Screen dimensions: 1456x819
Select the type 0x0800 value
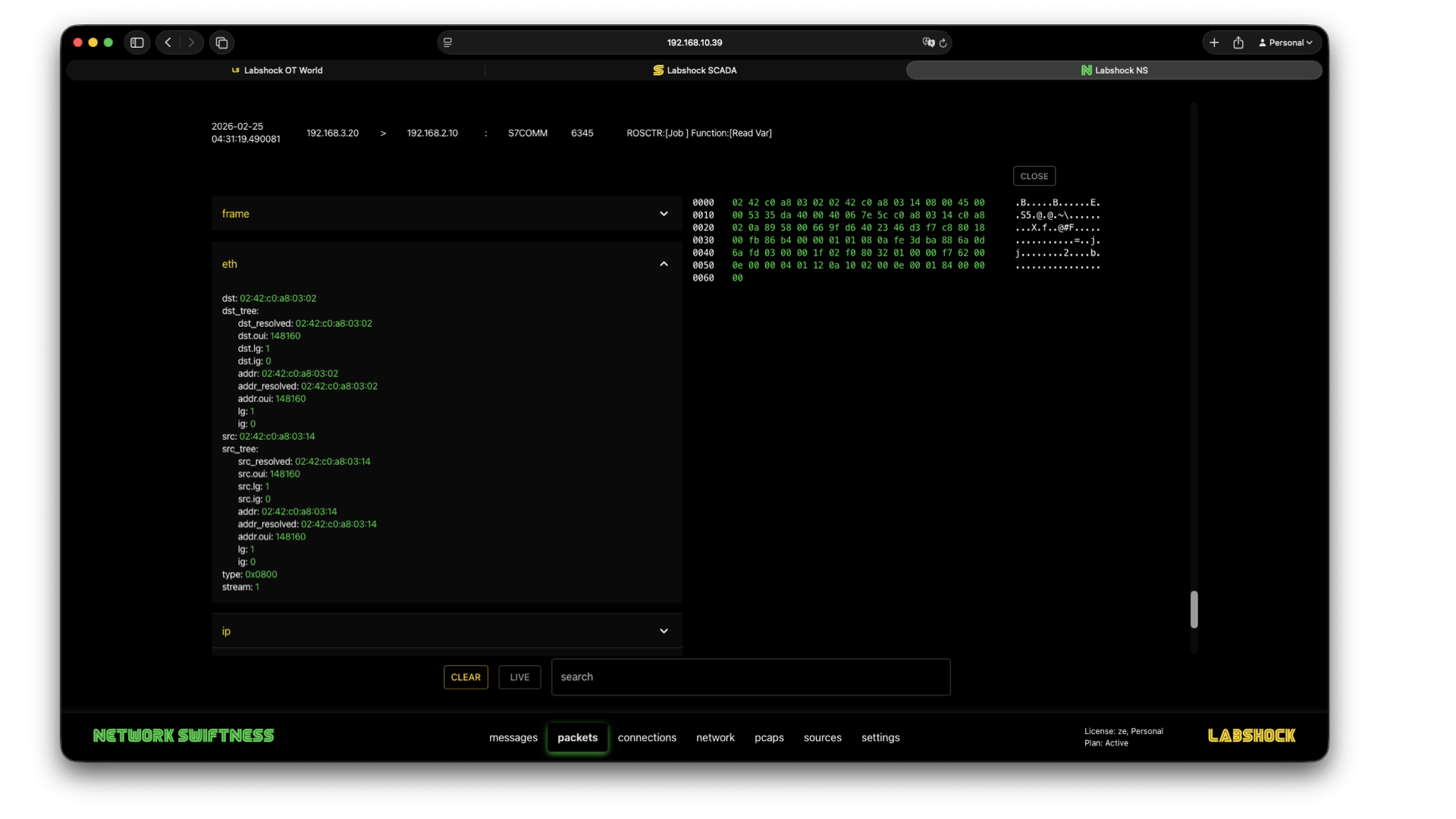pyautogui.click(x=261, y=575)
